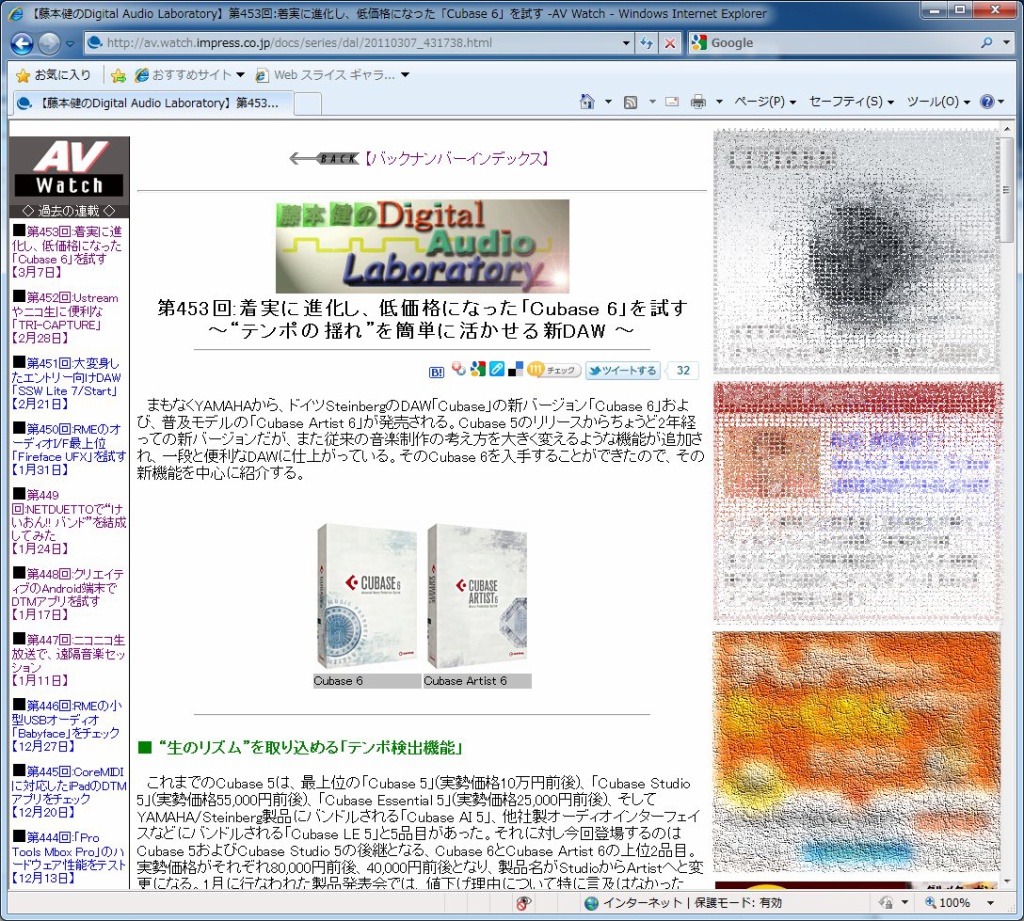
Task: Click the Livedoor clip share icon
Action: click(x=458, y=369)
